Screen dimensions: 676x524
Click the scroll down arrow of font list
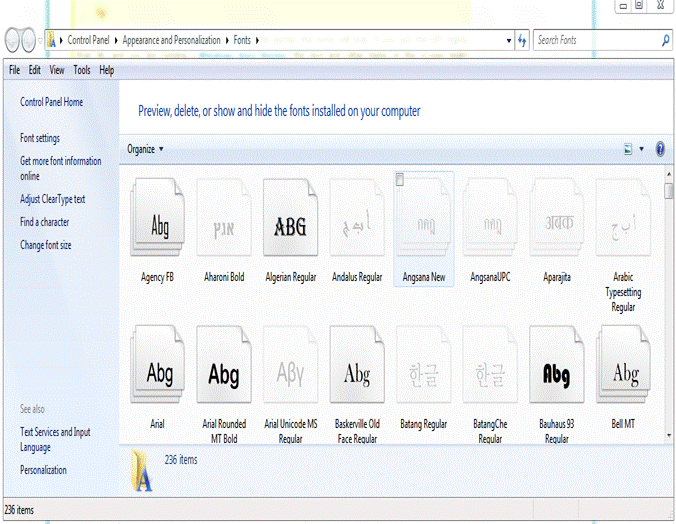click(x=669, y=436)
